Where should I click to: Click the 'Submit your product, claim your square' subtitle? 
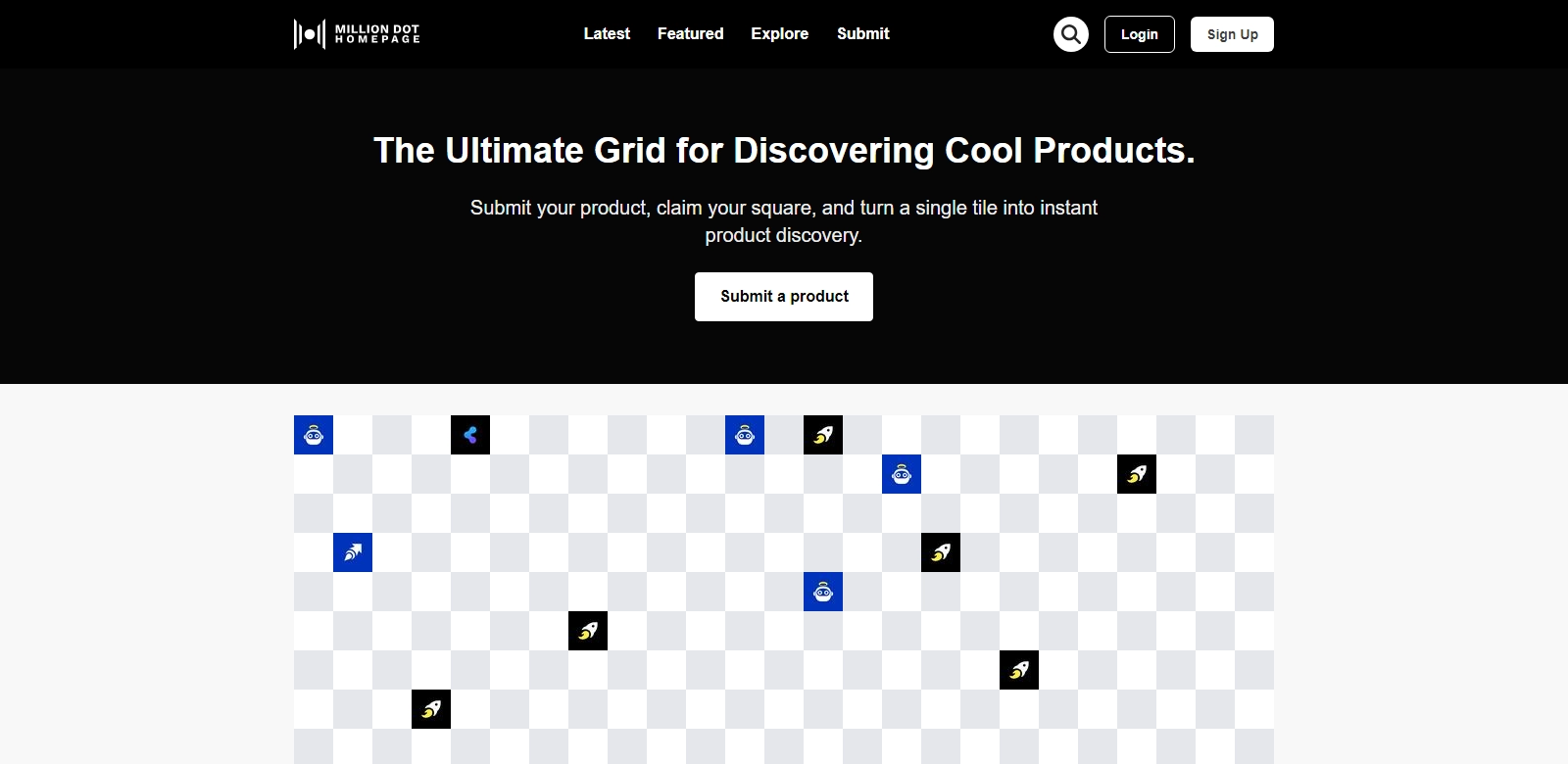(x=784, y=221)
